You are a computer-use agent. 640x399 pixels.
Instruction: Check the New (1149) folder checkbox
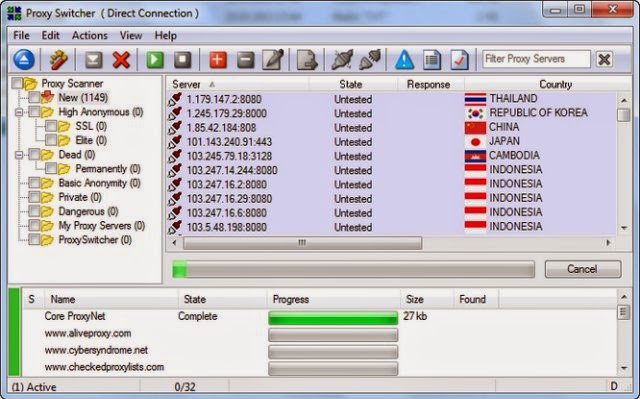point(34,98)
